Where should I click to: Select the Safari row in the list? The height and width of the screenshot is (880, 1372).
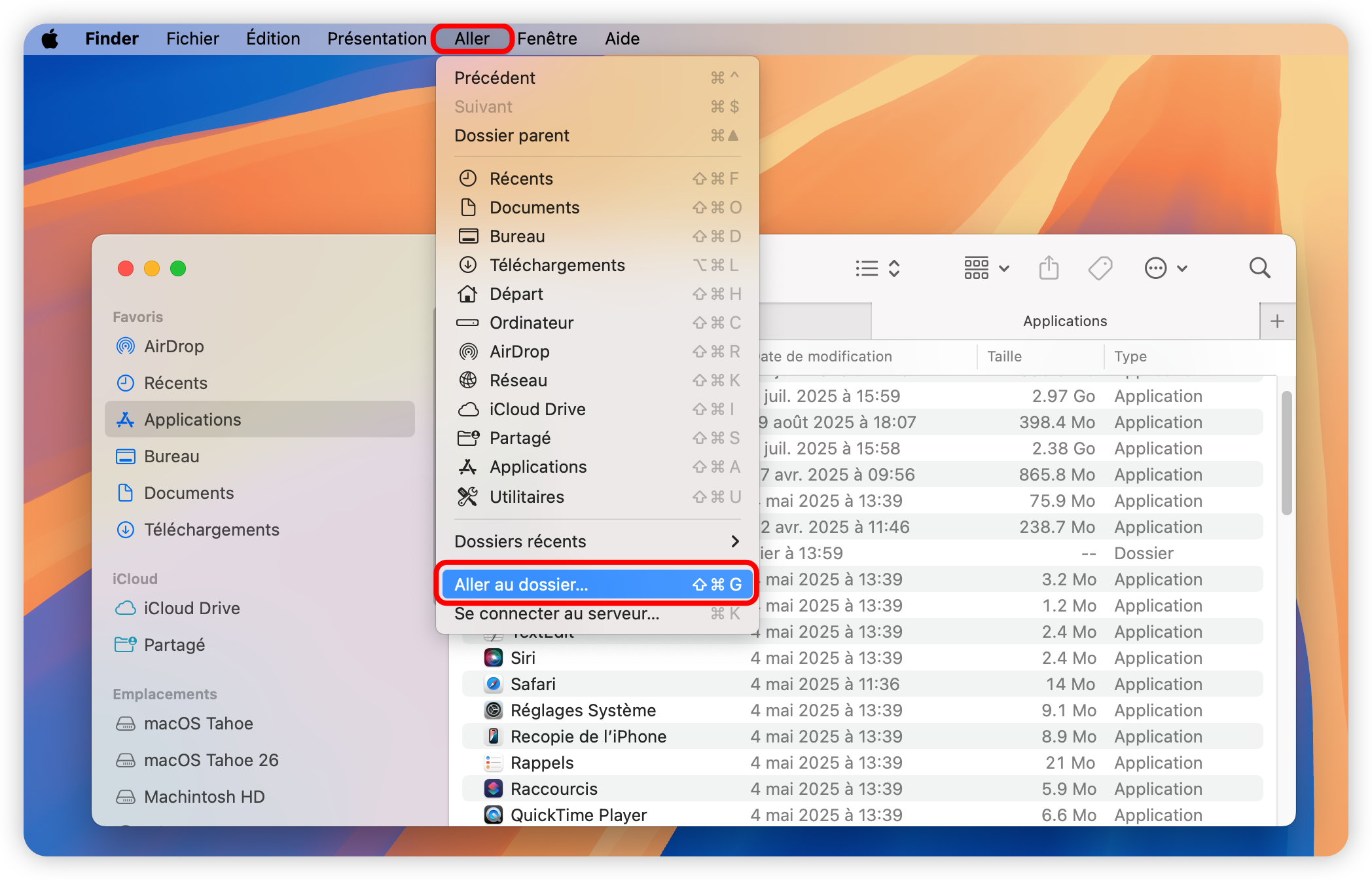(862, 684)
